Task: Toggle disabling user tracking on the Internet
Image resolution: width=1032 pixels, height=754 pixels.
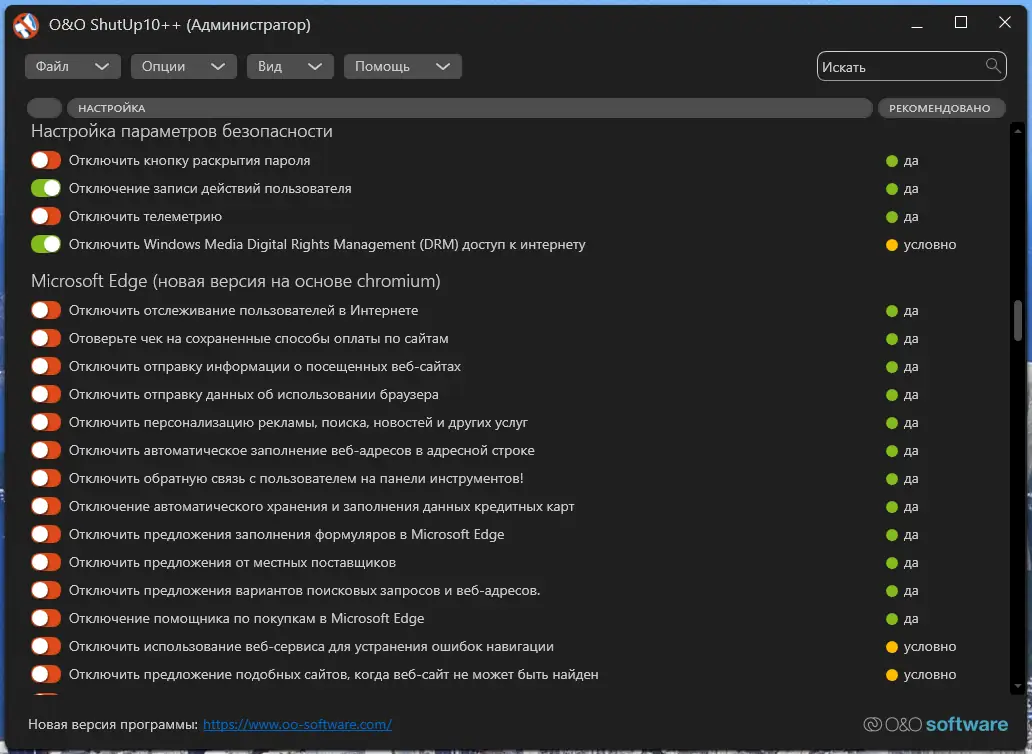Action: click(46, 311)
